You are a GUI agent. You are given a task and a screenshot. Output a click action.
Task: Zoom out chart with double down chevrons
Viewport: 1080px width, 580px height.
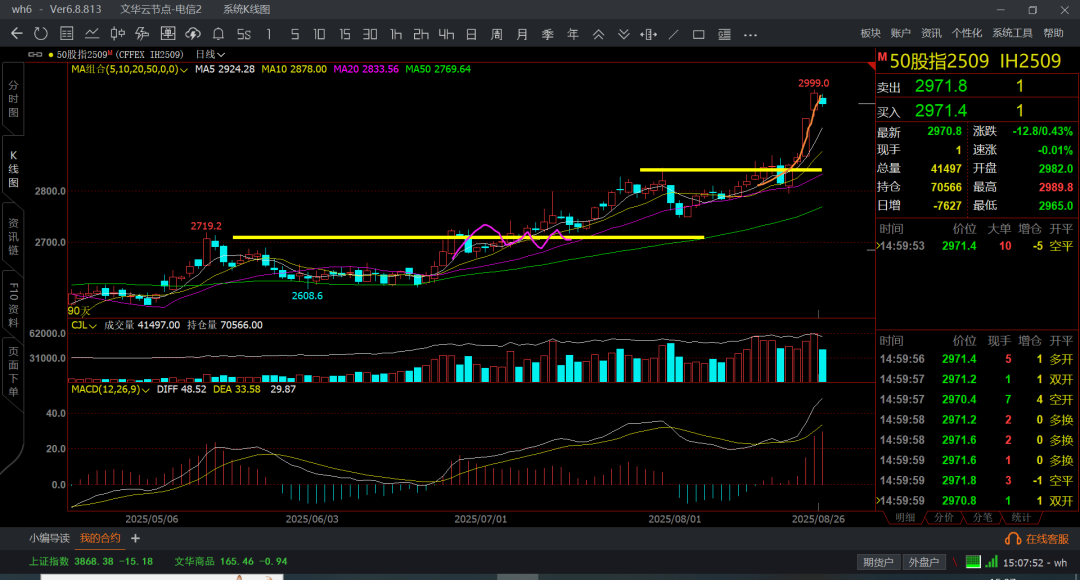[623, 34]
